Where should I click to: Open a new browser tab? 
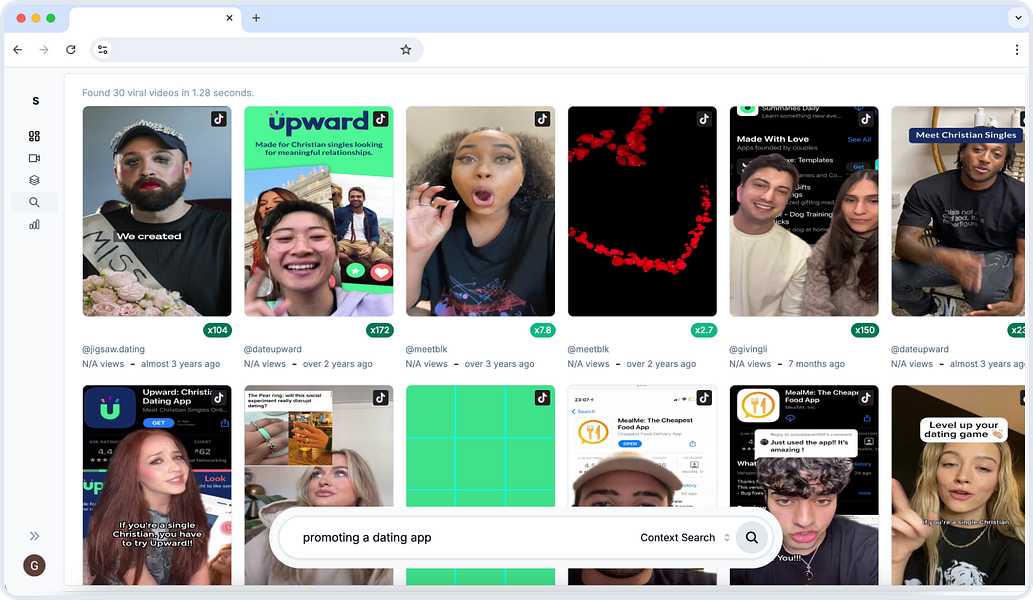[x=256, y=18]
